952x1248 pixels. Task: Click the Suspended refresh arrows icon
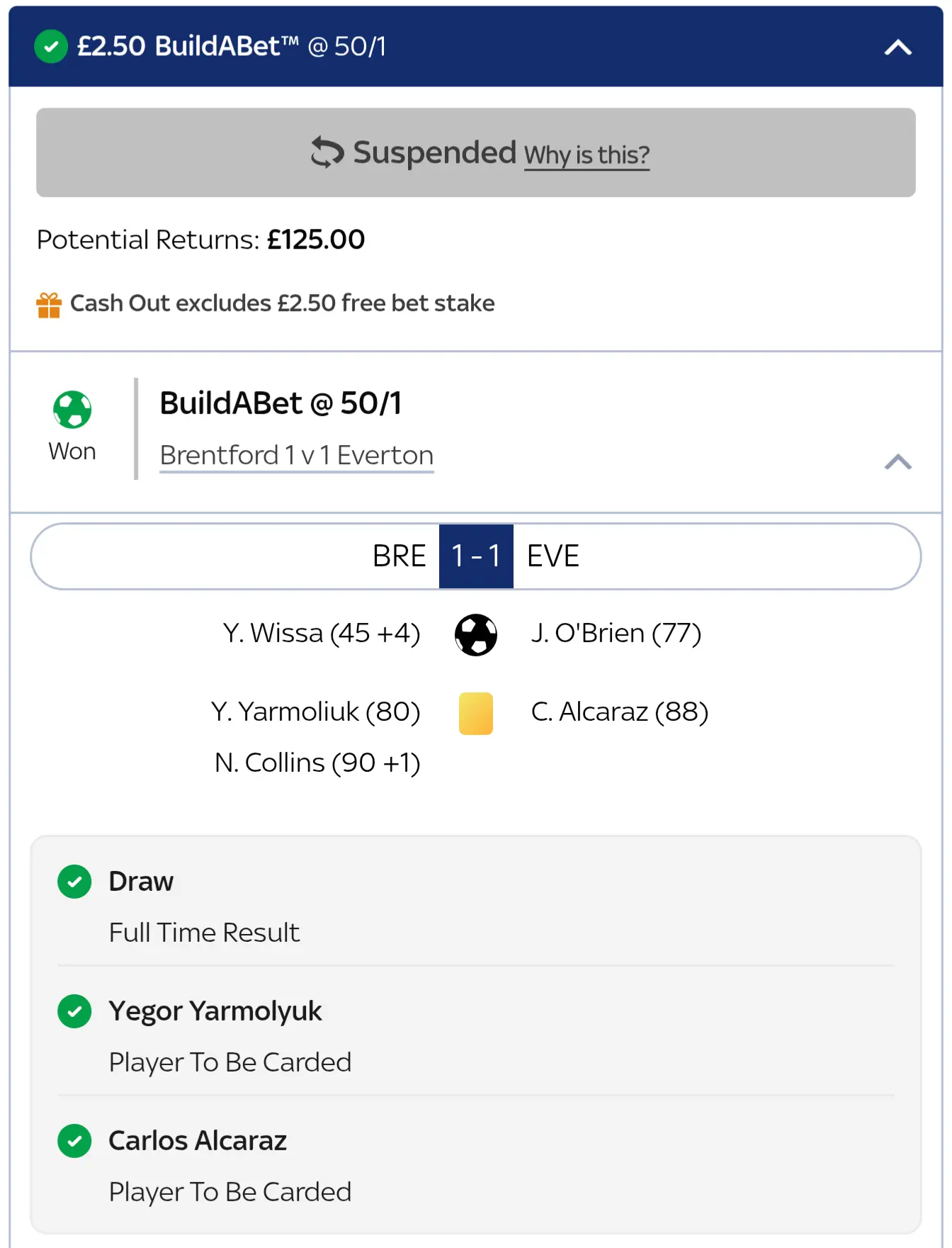327,152
